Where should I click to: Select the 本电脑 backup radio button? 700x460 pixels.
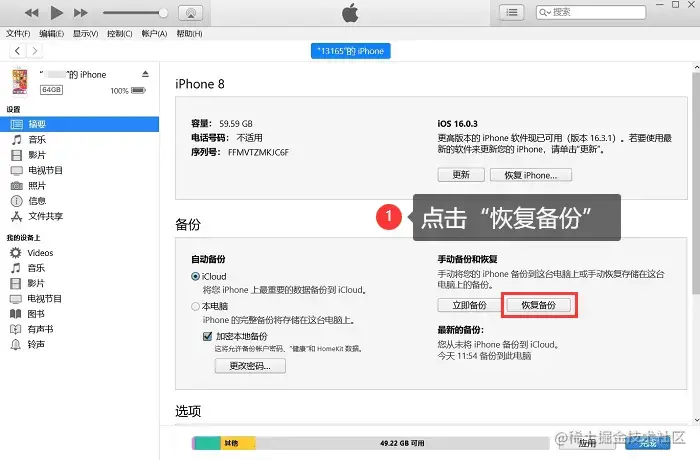[x=195, y=306]
